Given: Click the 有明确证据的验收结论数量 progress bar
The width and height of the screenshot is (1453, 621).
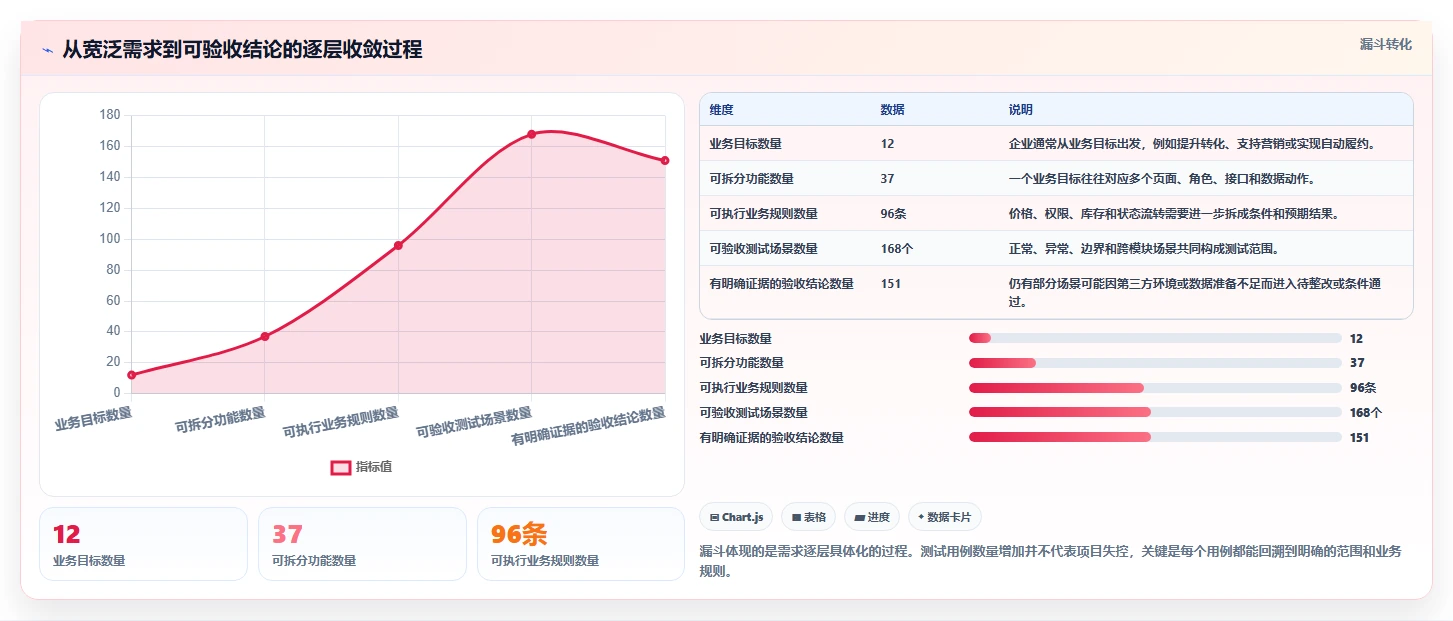Looking at the screenshot, I should pyautogui.click(x=1155, y=437).
